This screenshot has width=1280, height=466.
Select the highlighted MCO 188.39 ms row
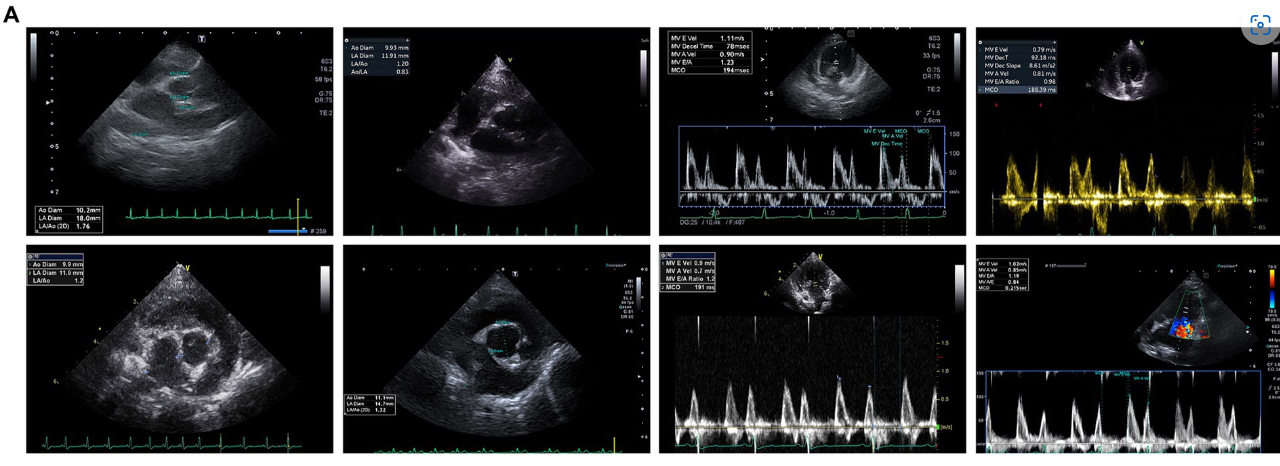1020,90
